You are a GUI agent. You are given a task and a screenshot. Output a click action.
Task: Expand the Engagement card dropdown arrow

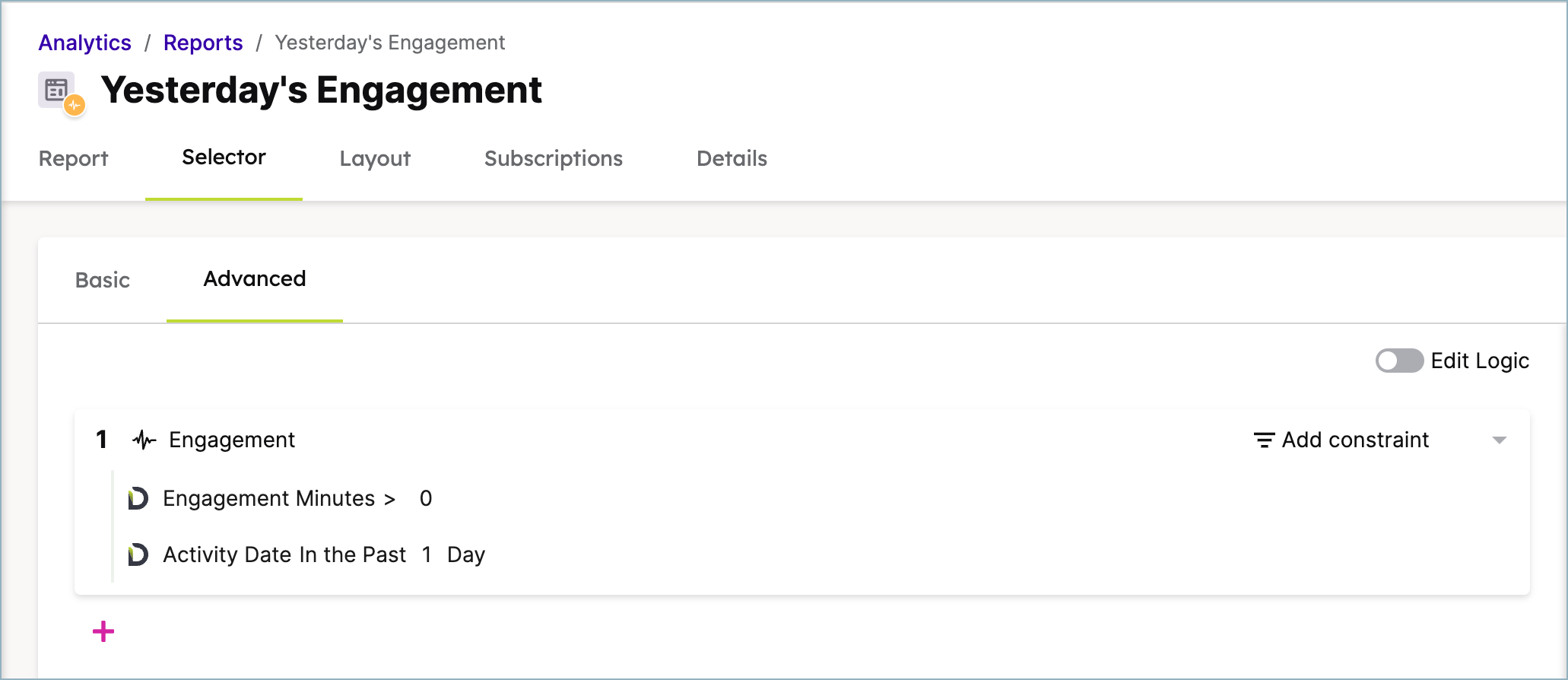(x=1500, y=440)
